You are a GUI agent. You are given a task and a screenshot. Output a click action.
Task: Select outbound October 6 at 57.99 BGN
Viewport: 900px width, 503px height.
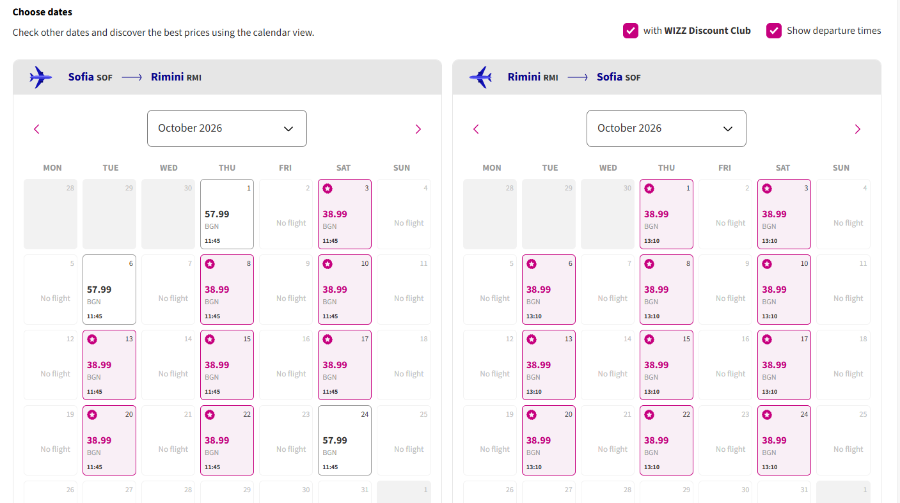(x=109, y=289)
